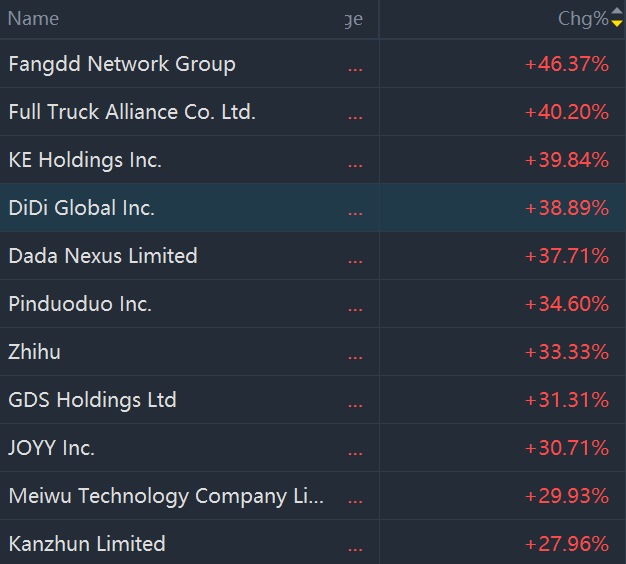This screenshot has height=564, width=626.
Task: Click the red ellipsis beside JOYY Inc.
Action: click(x=355, y=451)
